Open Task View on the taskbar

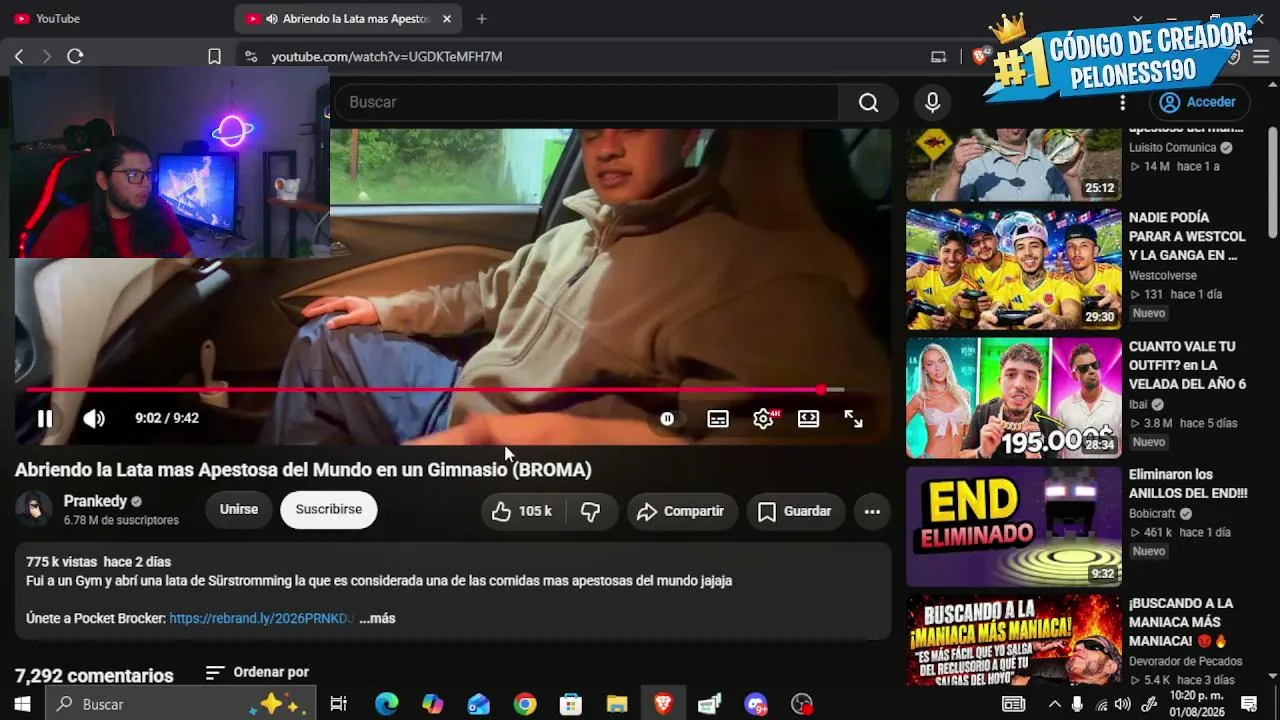click(x=339, y=705)
